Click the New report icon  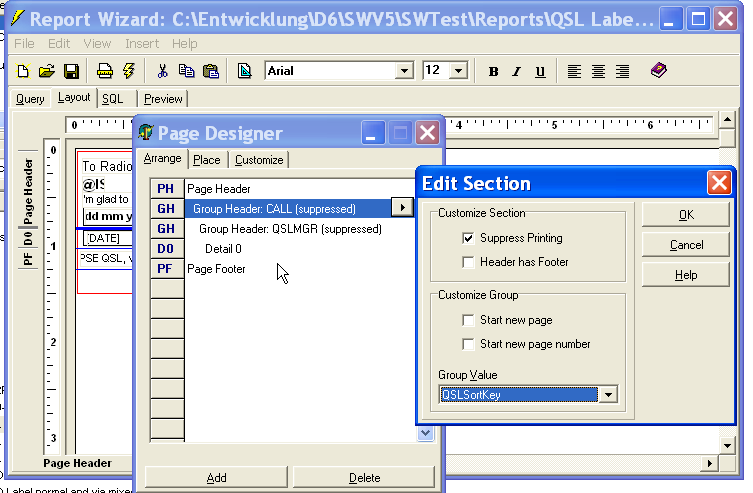(23, 71)
